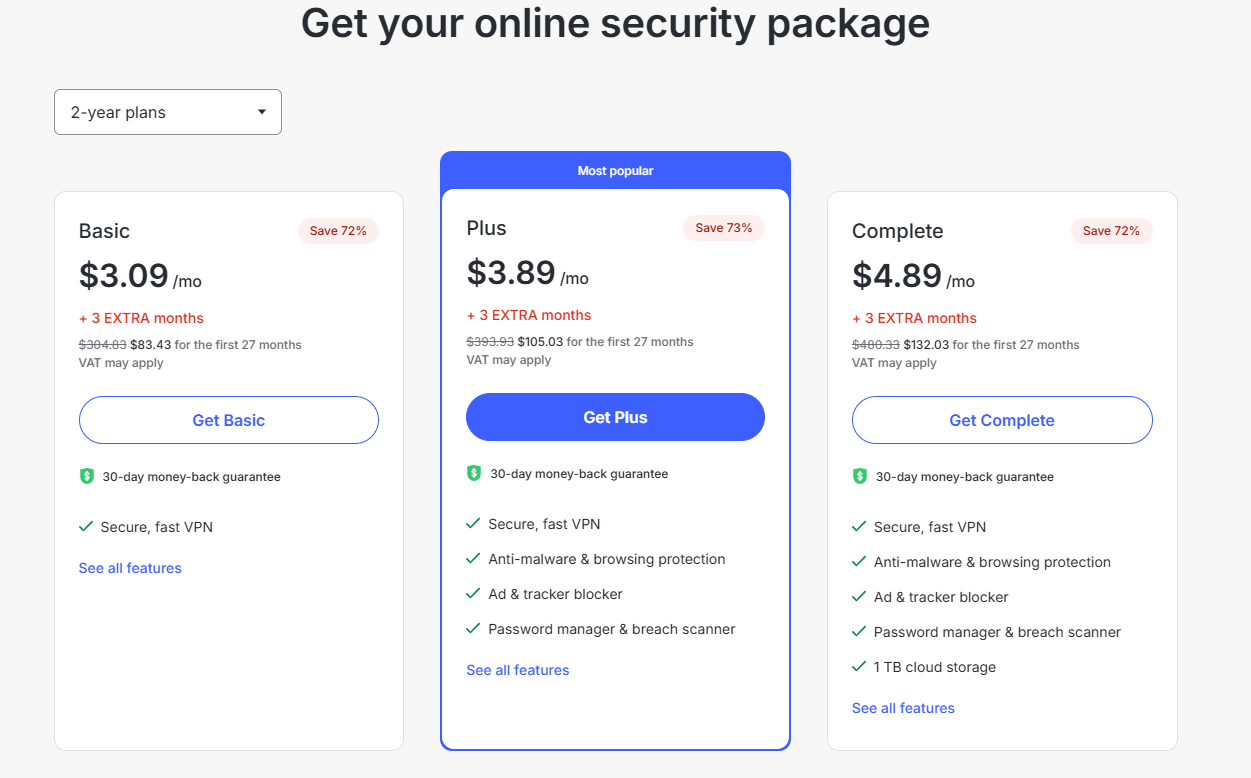Click the Most popular banner on Plus
The height and width of the screenshot is (778, 1251).
615,170
